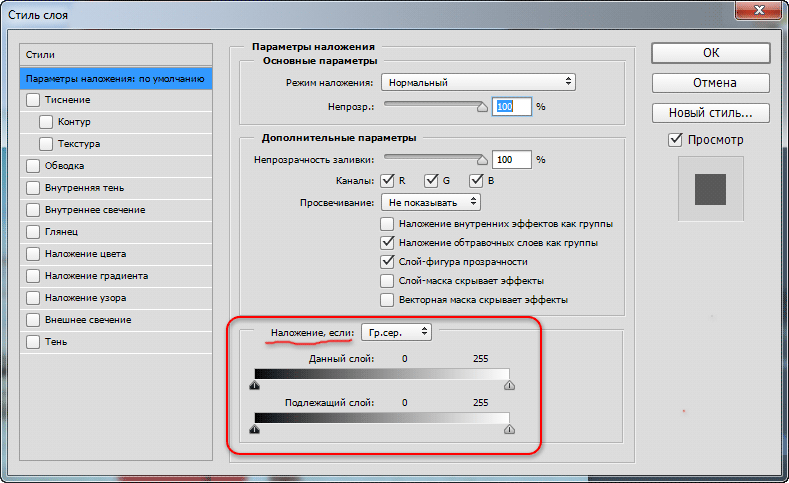Enable the Тиснение effect checkbox

[x=33, y=100]
